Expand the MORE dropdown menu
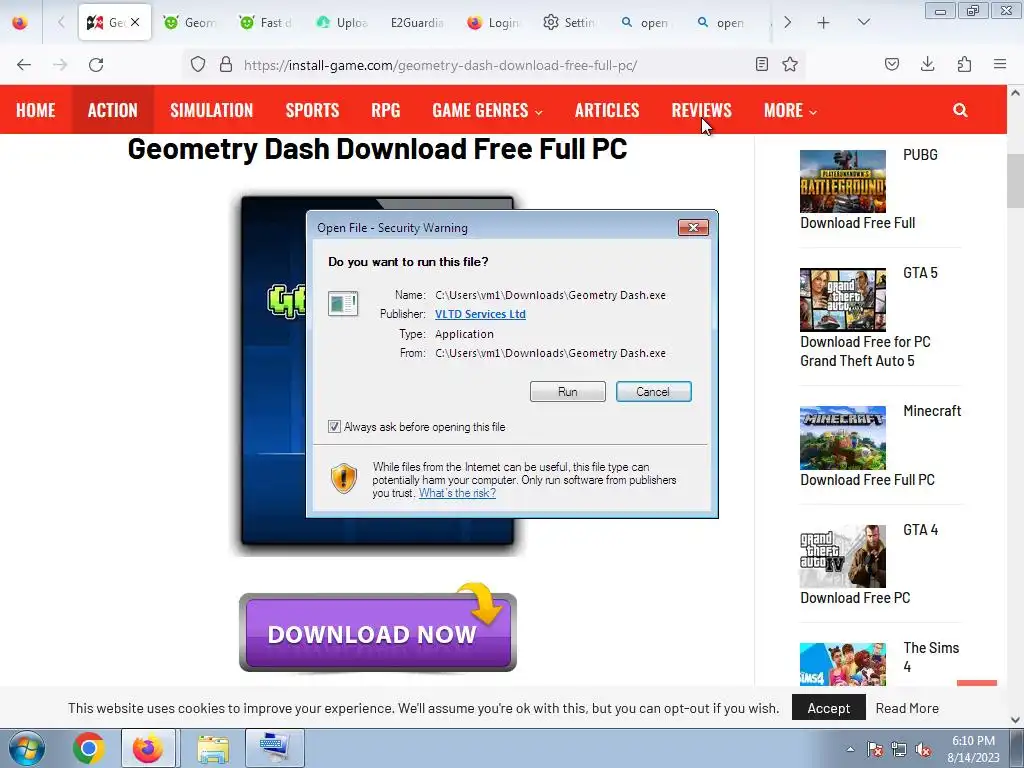The image size is (1024, 768). tap(790, 110)
